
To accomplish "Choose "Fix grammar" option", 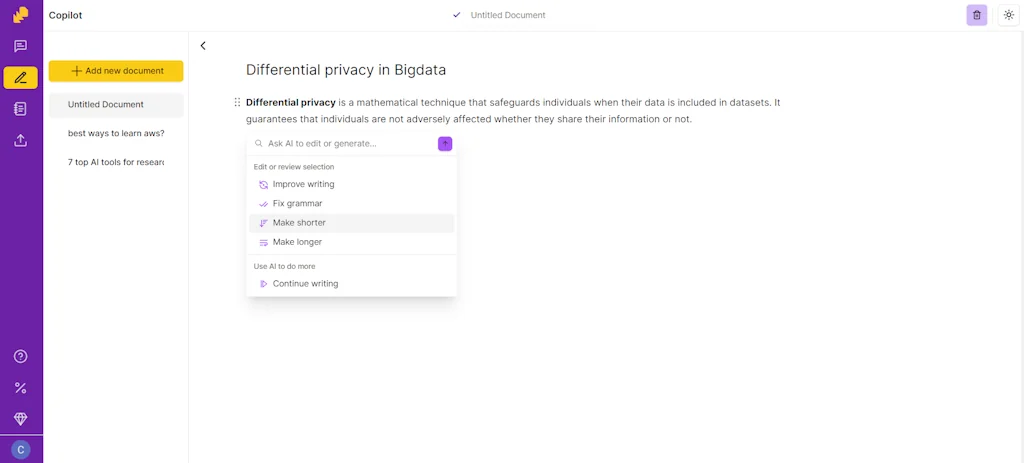I will (297, 203).
